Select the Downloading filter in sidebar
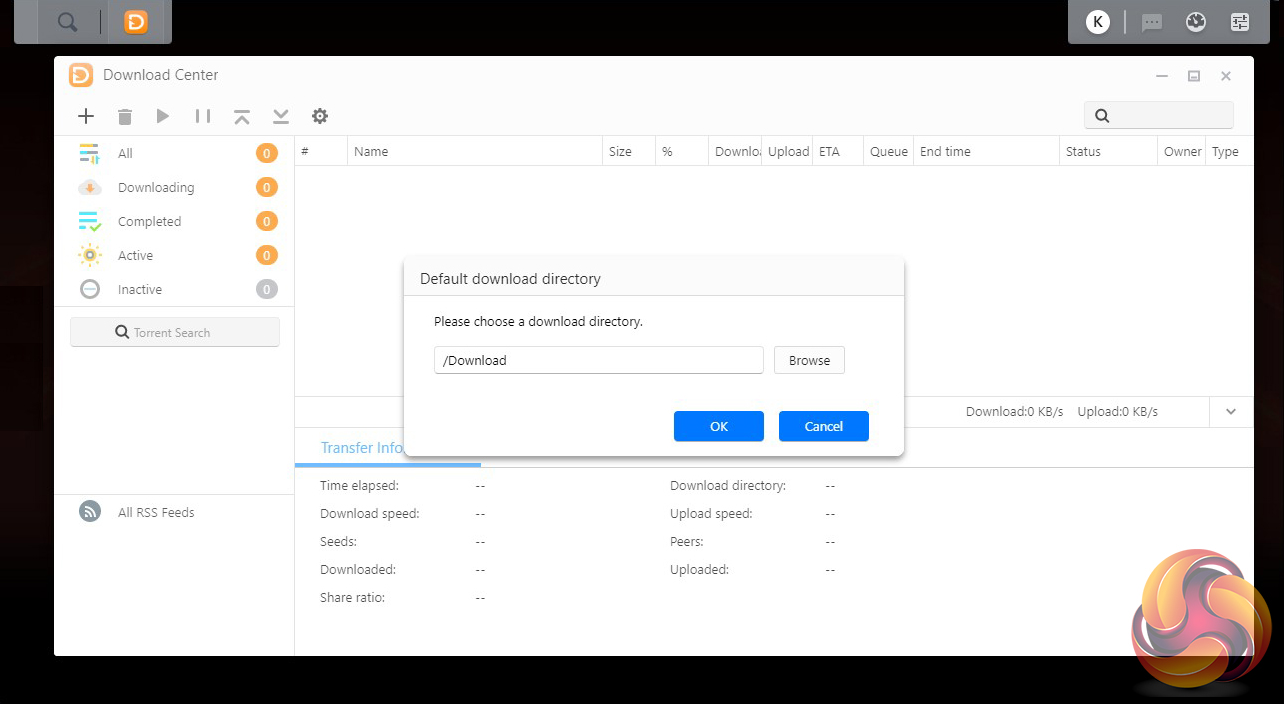This screenshot has height=704, width=1284. pyautogui.click(x=156, y=188)
